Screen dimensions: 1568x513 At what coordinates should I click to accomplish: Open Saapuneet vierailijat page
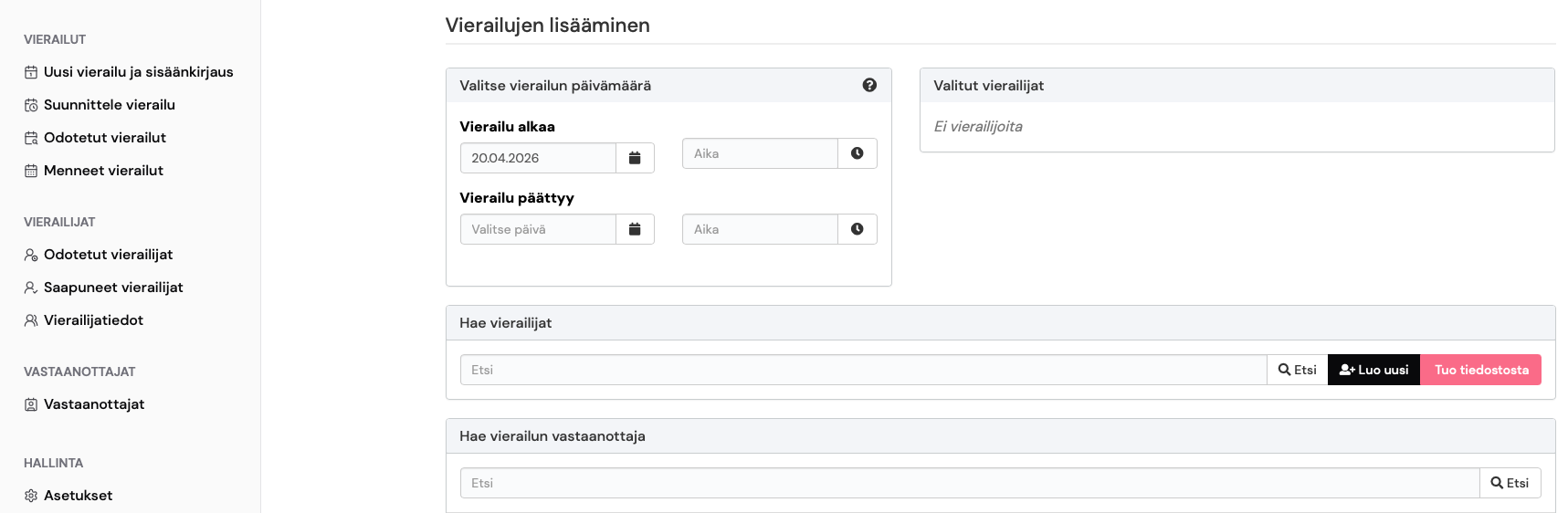point(113,288)
